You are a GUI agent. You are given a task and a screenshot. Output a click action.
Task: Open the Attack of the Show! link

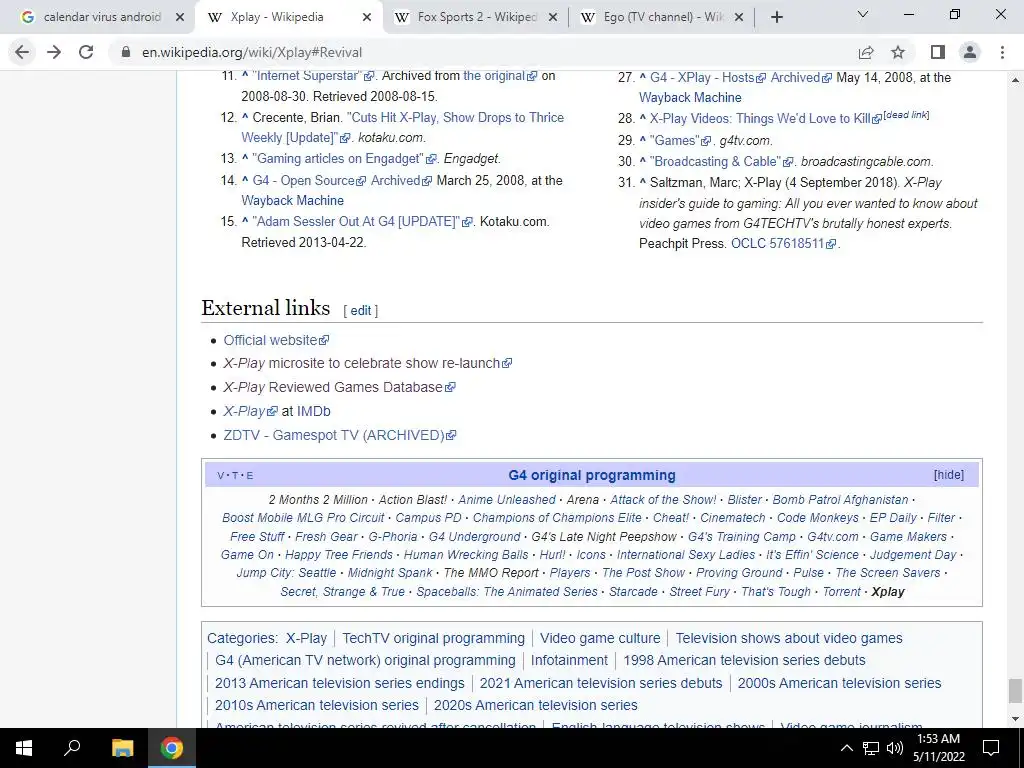point(663,500)
